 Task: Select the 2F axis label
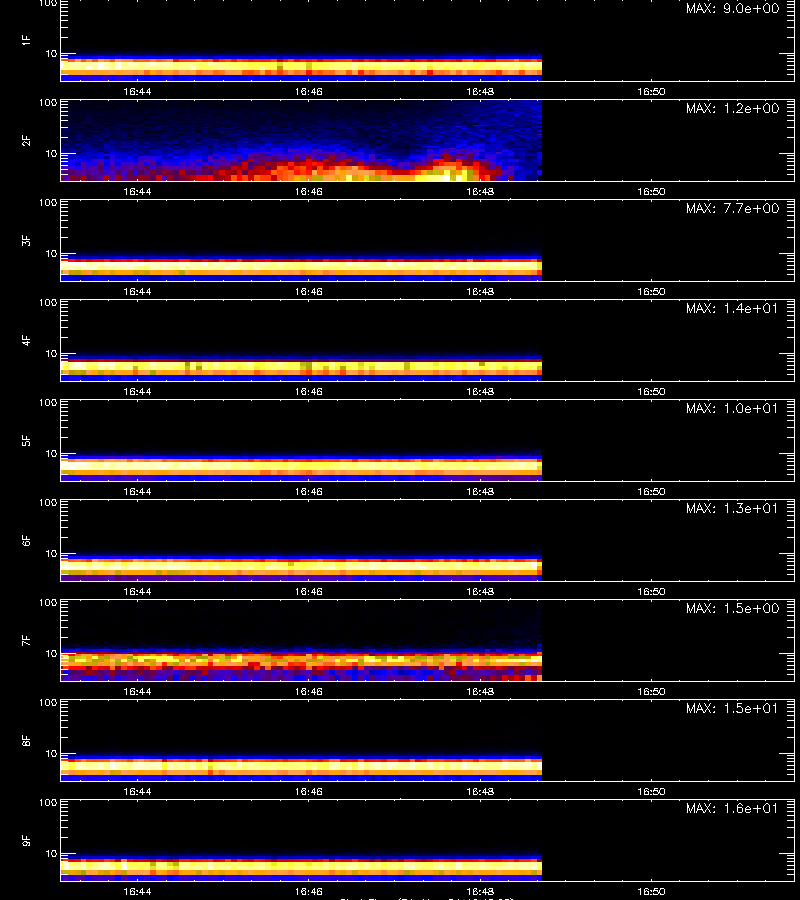coord(26,140)
